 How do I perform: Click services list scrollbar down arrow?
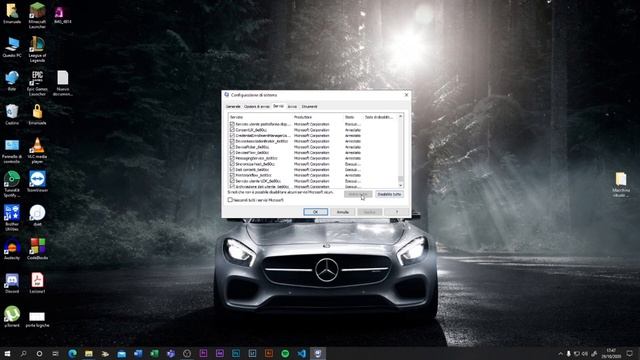pyautogui.click(x=400, y=185)
